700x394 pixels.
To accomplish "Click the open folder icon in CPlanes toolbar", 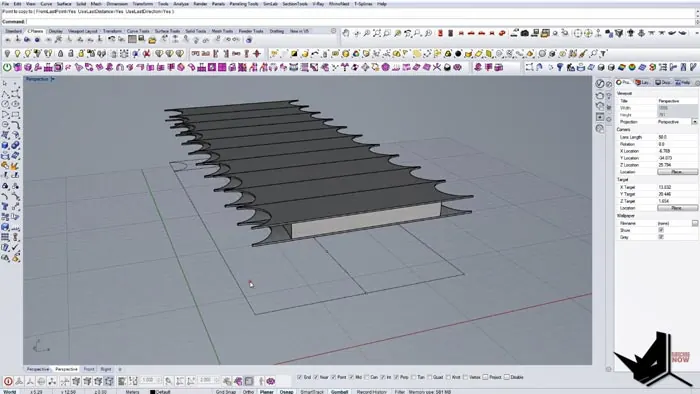I will coord(152,40).
